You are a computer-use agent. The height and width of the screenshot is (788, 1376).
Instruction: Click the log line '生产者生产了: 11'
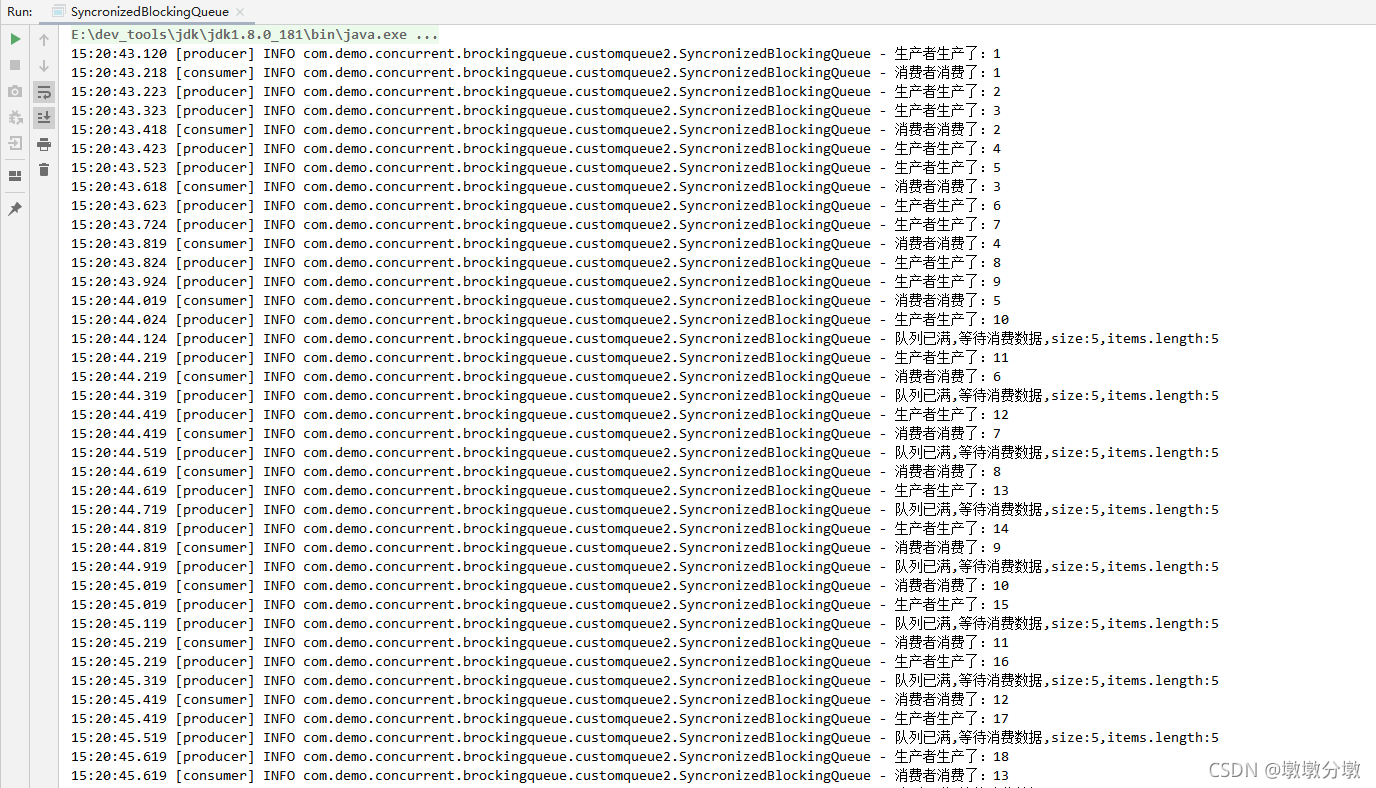[540, 358]
